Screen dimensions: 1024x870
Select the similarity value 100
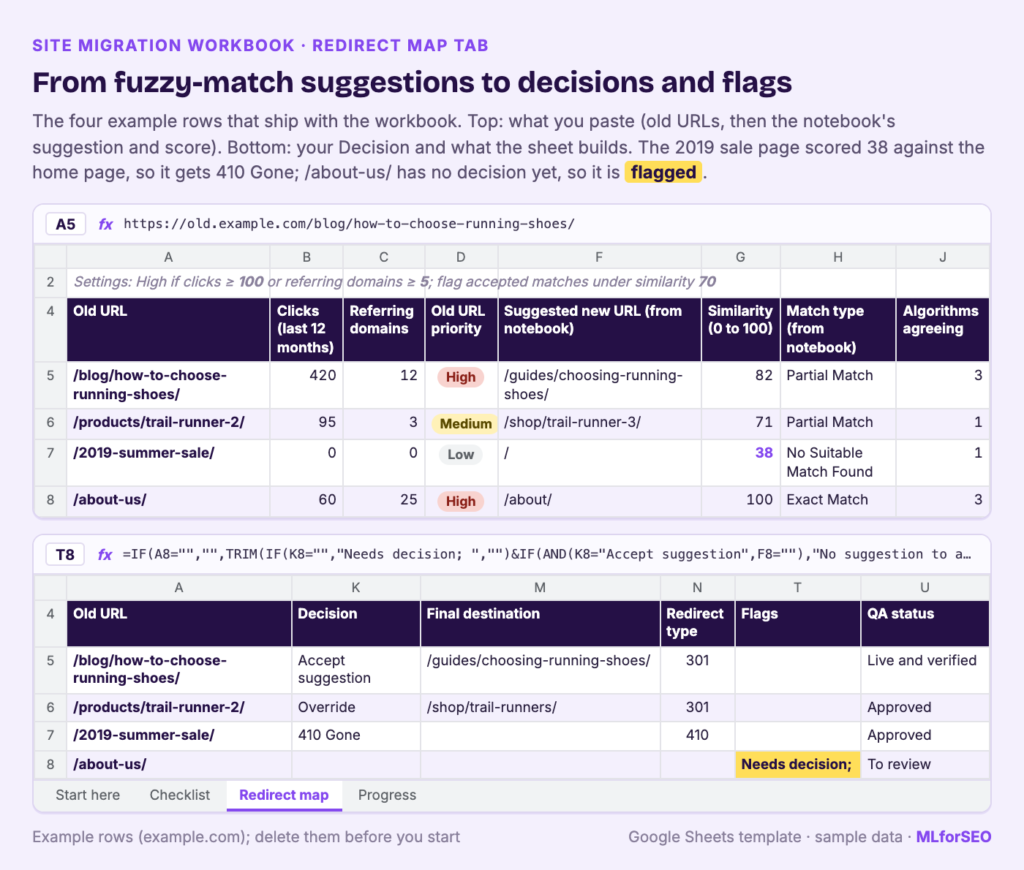[x=741, y=502]
